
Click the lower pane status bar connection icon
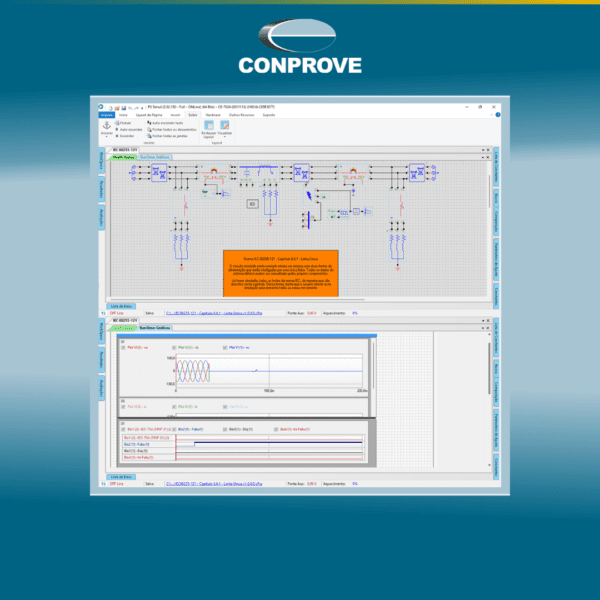point(103,484)
